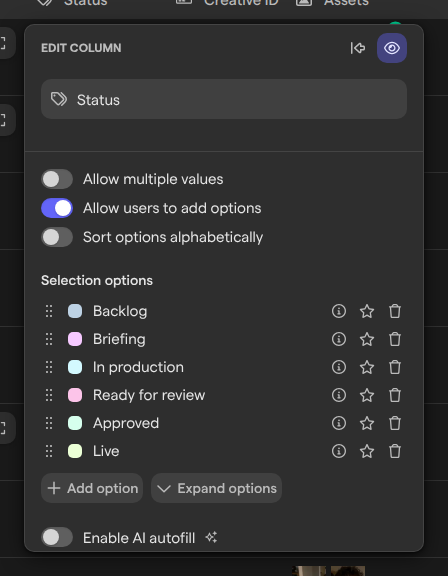The height and width of the screenshot is (576, 448).
Task: Enable AI autofill toggle
Action: 57,537
